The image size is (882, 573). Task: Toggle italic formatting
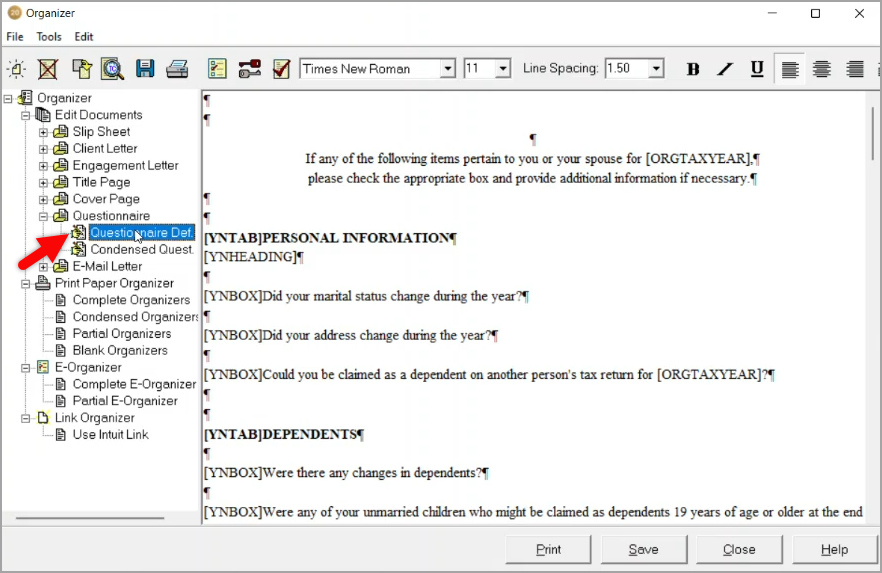pos(725,69)
